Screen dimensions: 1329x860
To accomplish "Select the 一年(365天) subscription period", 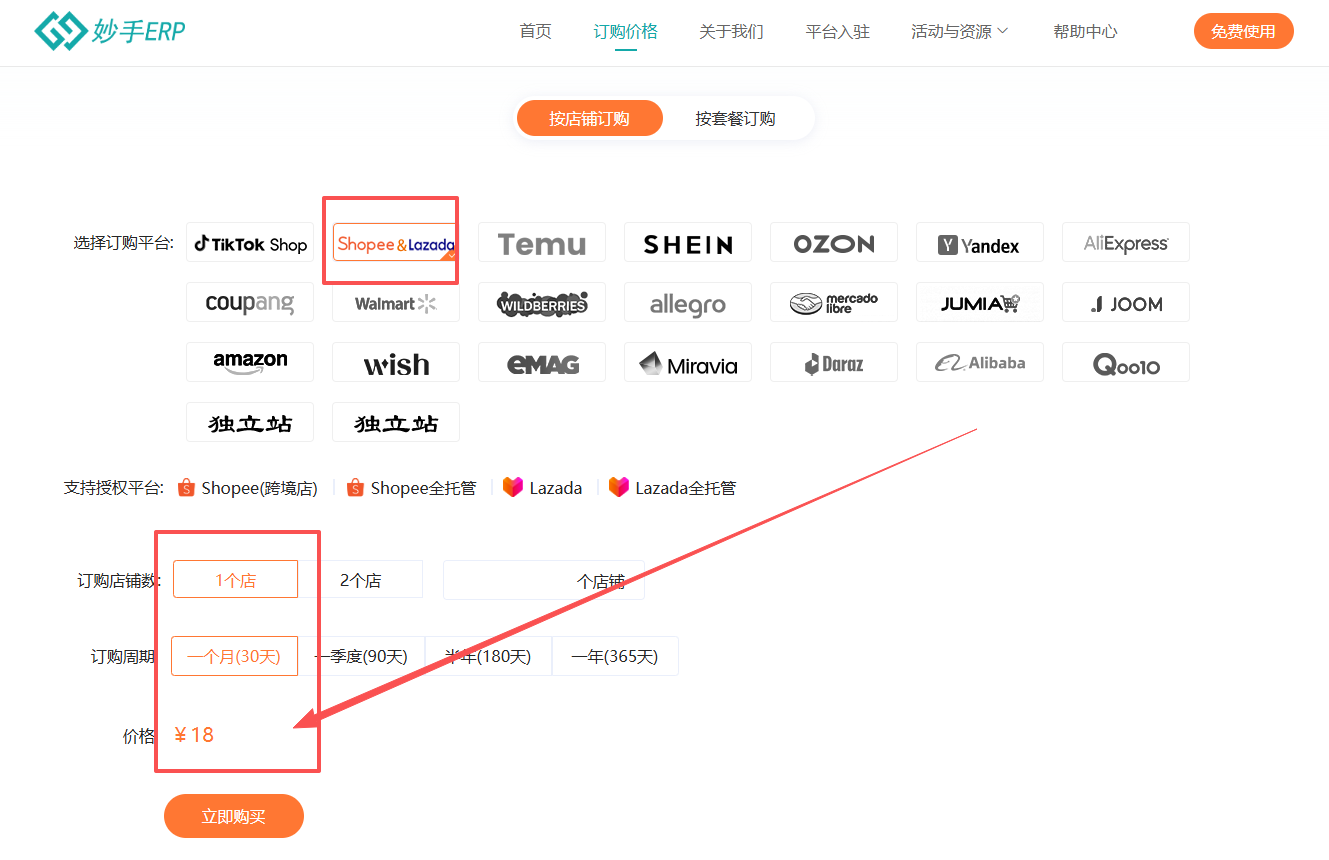I will pos(615,655).
